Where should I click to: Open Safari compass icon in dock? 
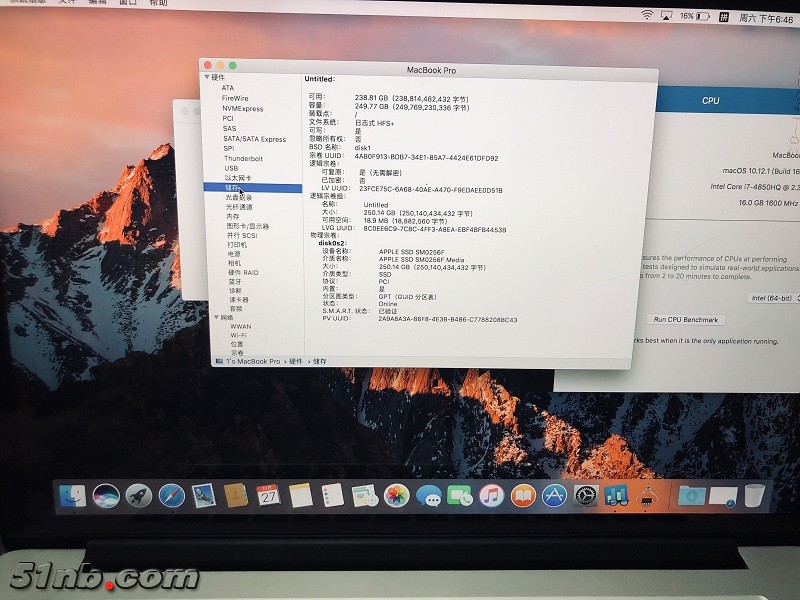(x=171, y=495)
